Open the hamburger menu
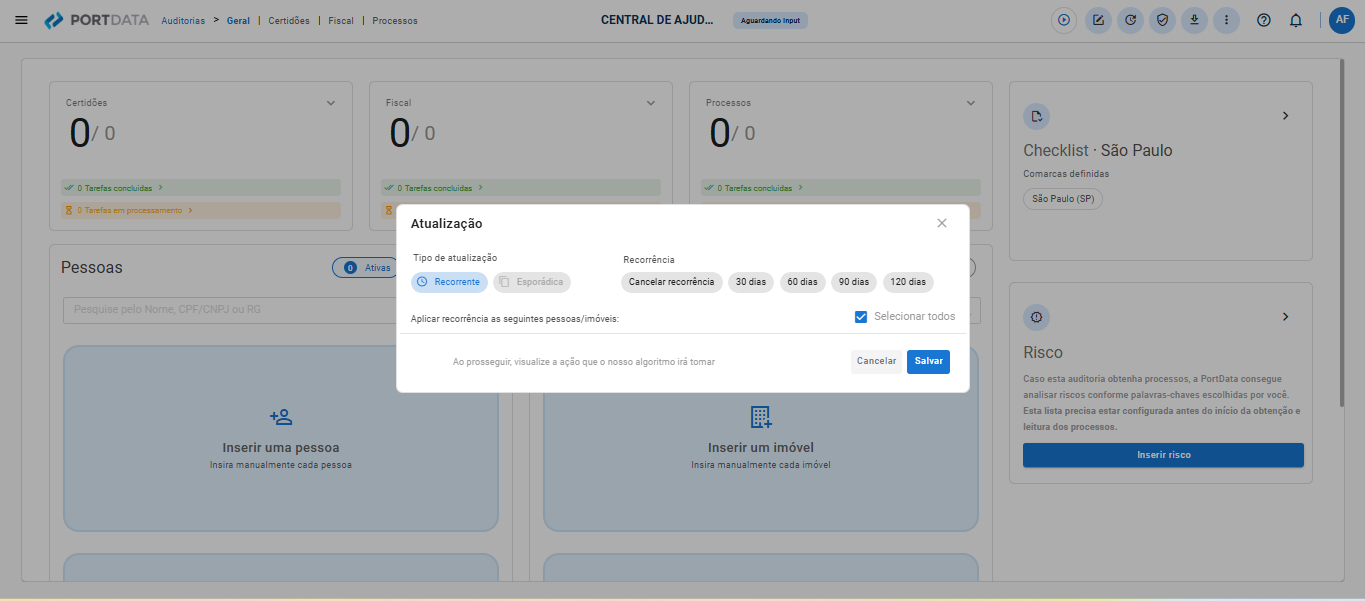This screenshot has width=1365, height=601. click(x=22, y=20)
